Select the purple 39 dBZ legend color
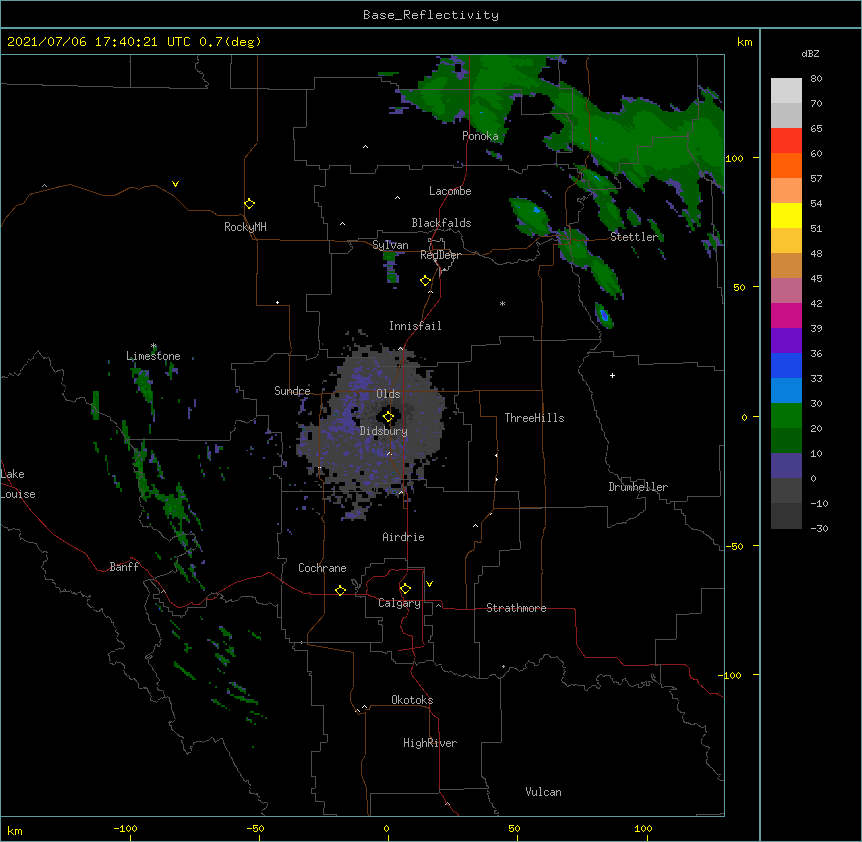The image size is (862, 842). 786,341
